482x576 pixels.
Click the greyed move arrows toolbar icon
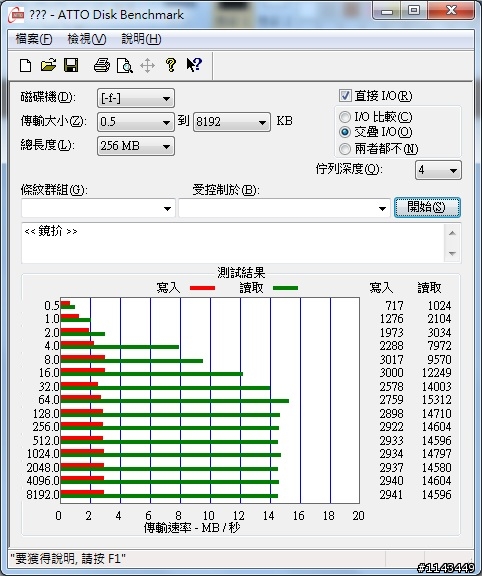coord(147,66)
